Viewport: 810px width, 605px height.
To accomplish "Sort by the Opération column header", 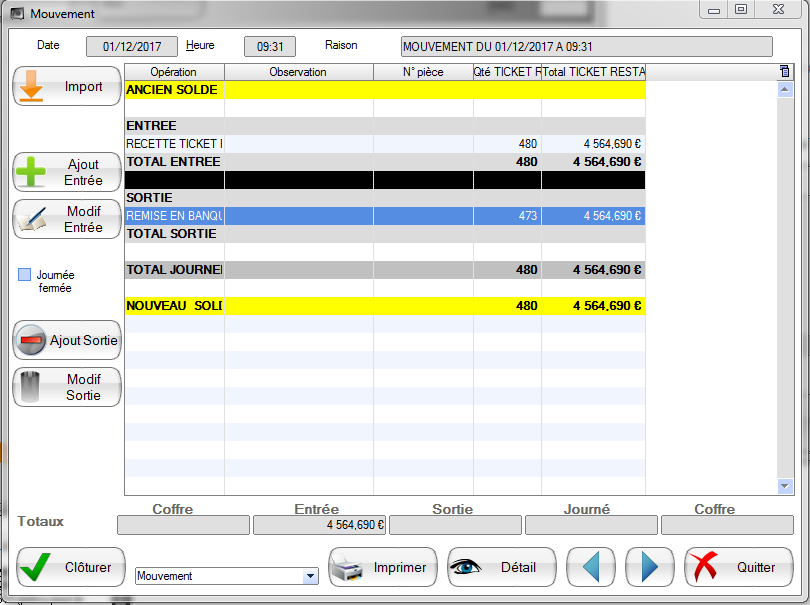I will coord(174,72).
